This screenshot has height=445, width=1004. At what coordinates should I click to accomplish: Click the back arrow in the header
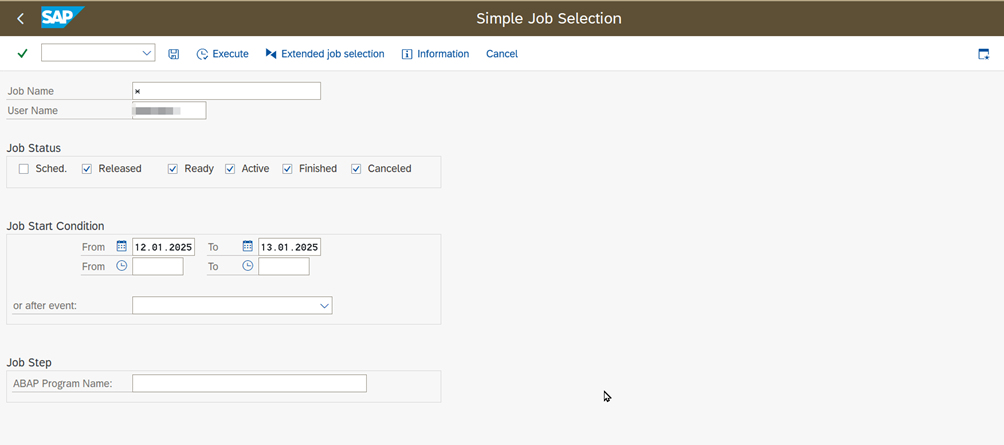click(20, 19)
